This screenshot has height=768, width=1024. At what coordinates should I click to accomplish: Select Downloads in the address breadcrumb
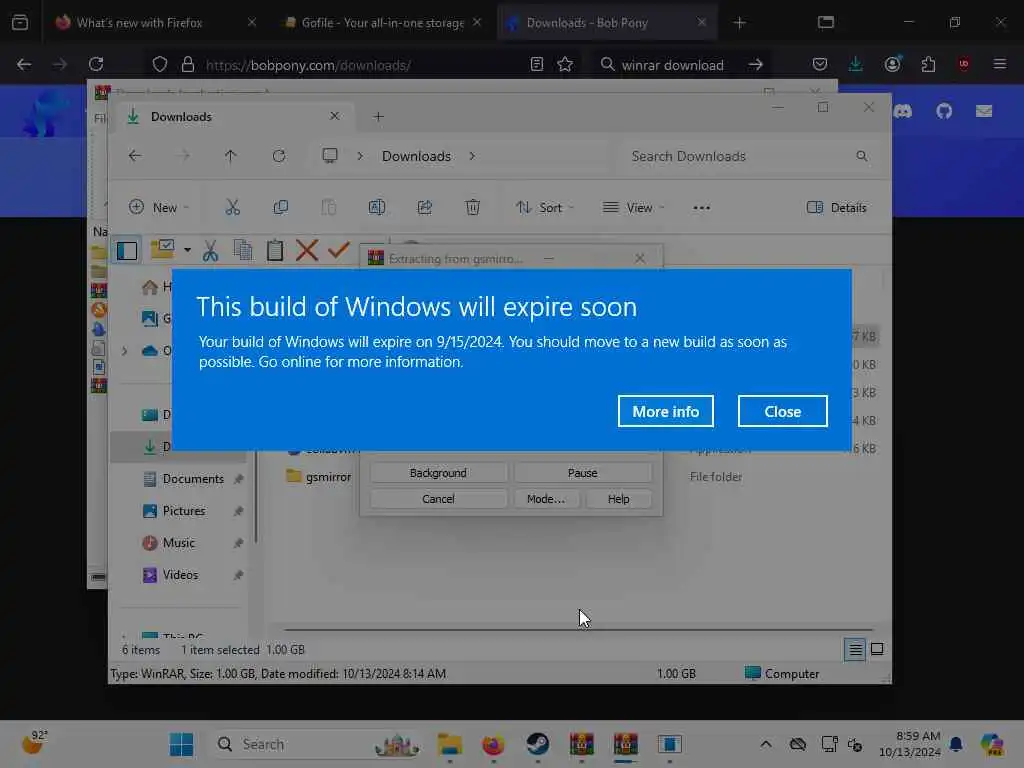coord(416,156)
